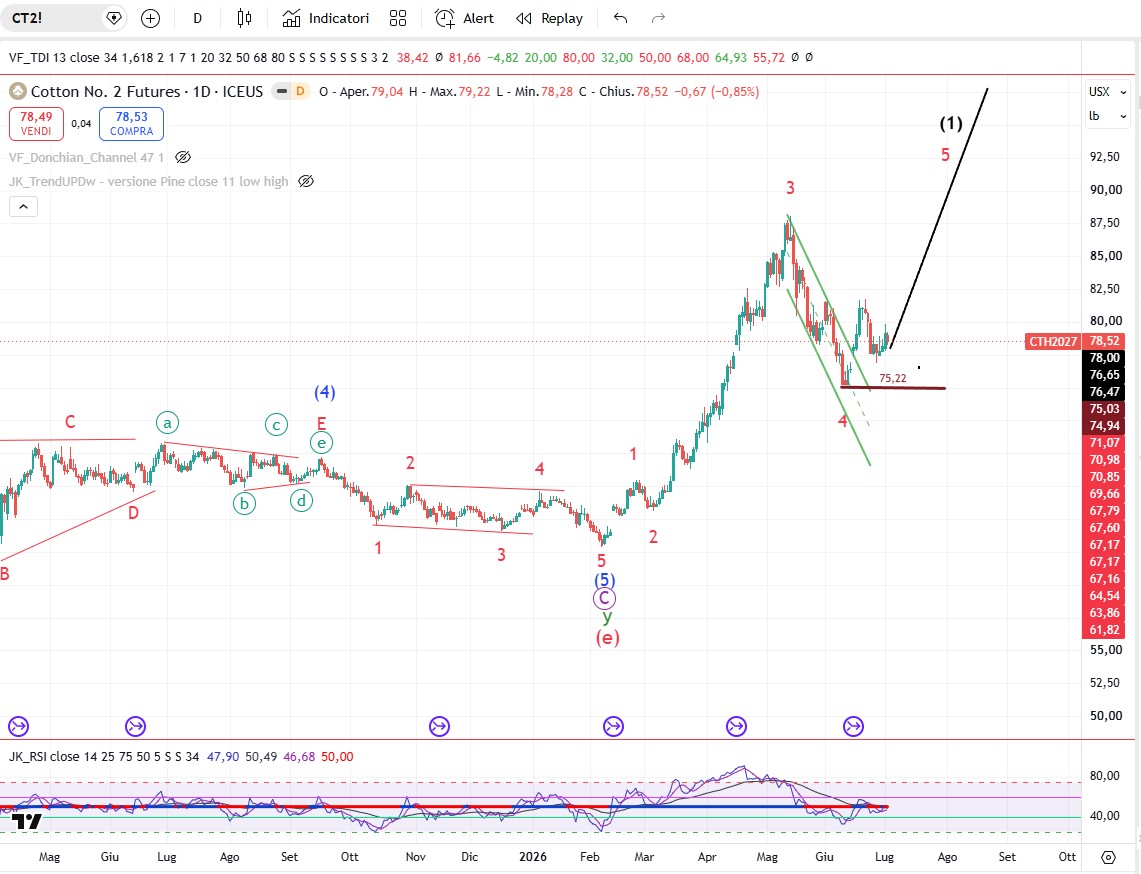Select the black (1) wave label
The width and height of the screenshot is (1141, 874).
950,123
